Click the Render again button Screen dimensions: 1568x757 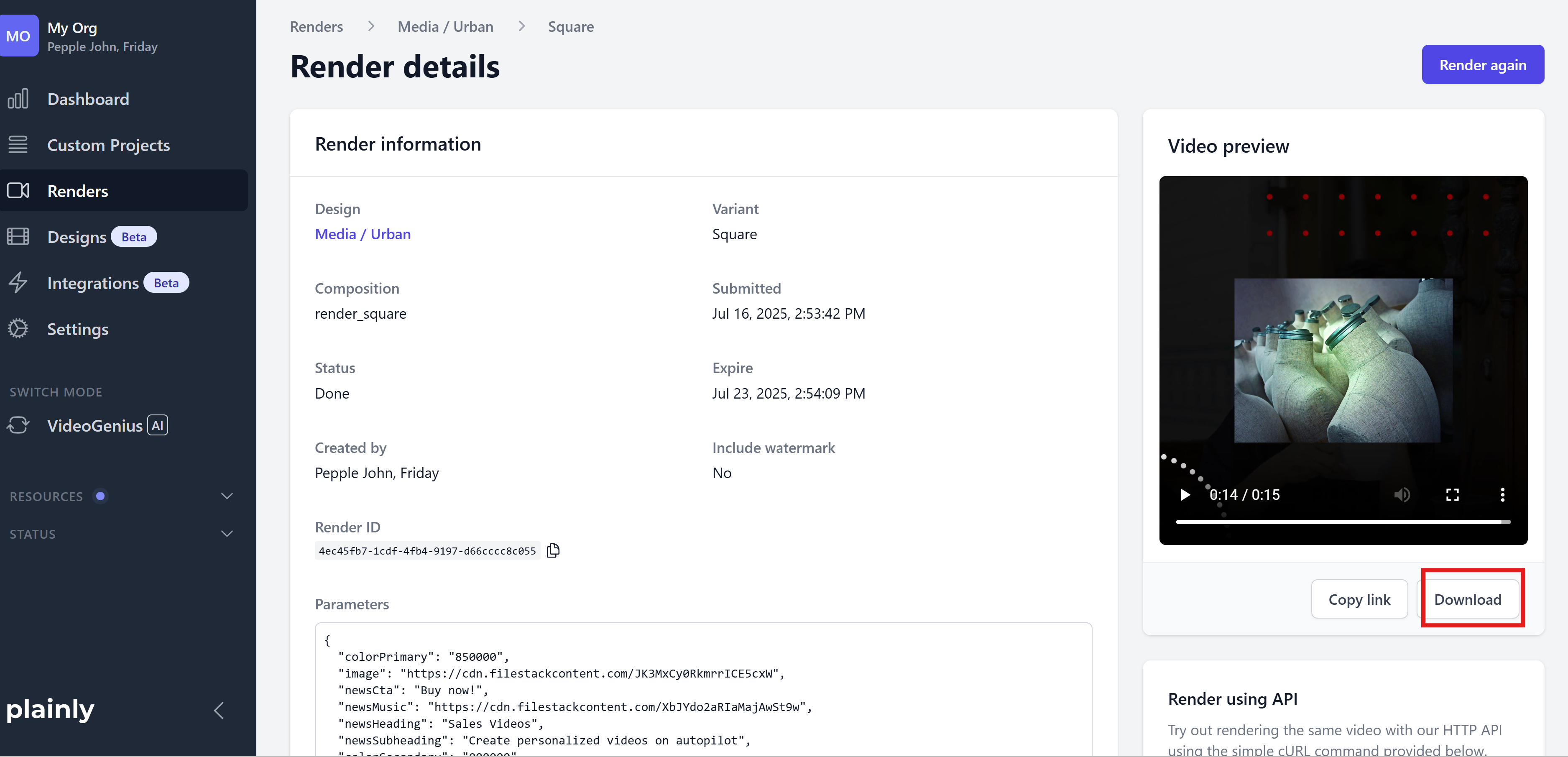tap(1482, 64)
